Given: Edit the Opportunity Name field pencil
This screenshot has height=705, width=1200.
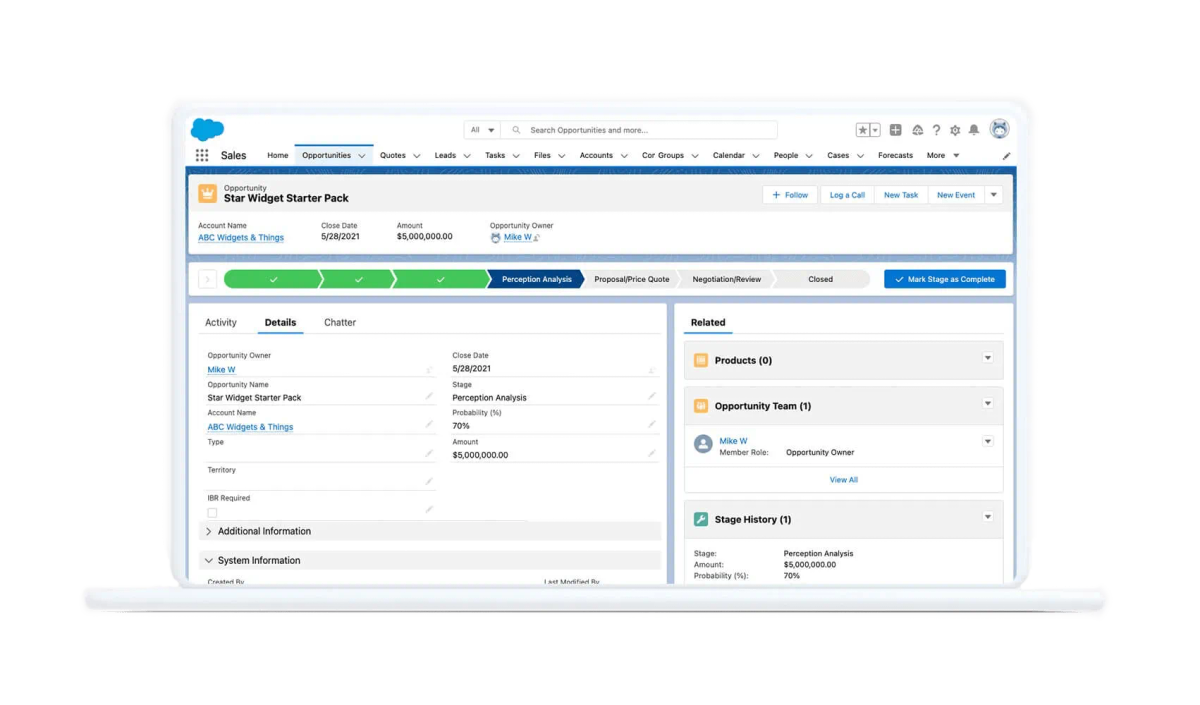Looking at the screenshot, I should point(429,396).
